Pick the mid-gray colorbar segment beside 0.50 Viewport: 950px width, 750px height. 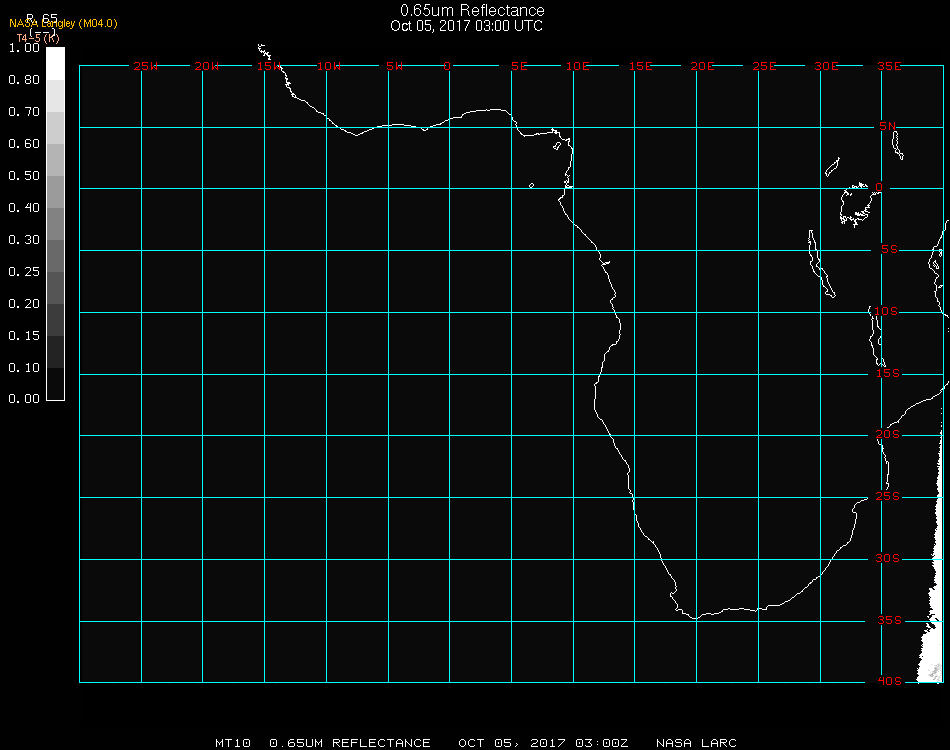[55, 191]
